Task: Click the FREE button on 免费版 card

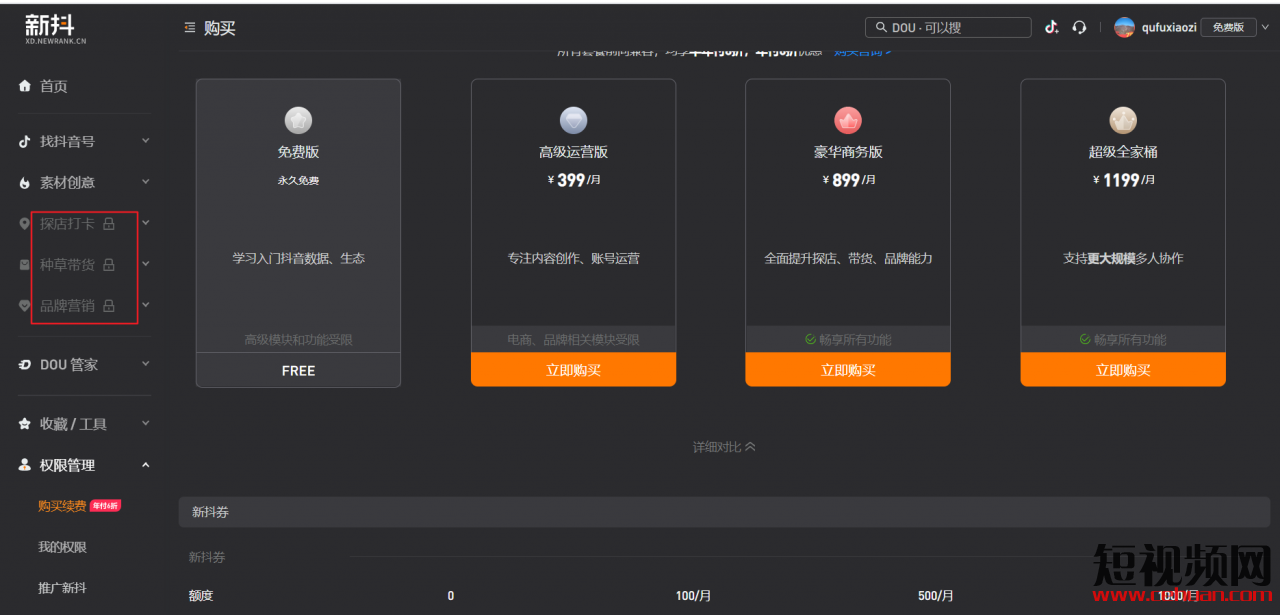Action: point(298,370)
